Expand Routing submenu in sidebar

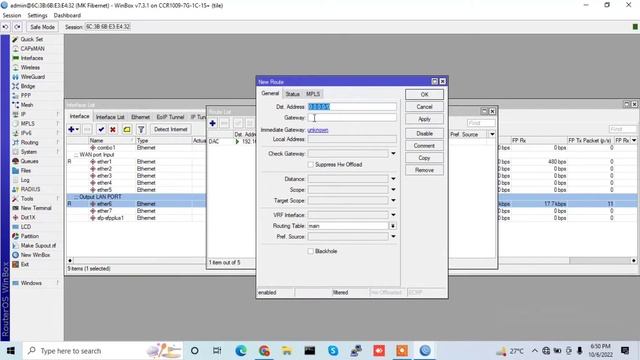(x=29, y=142)
